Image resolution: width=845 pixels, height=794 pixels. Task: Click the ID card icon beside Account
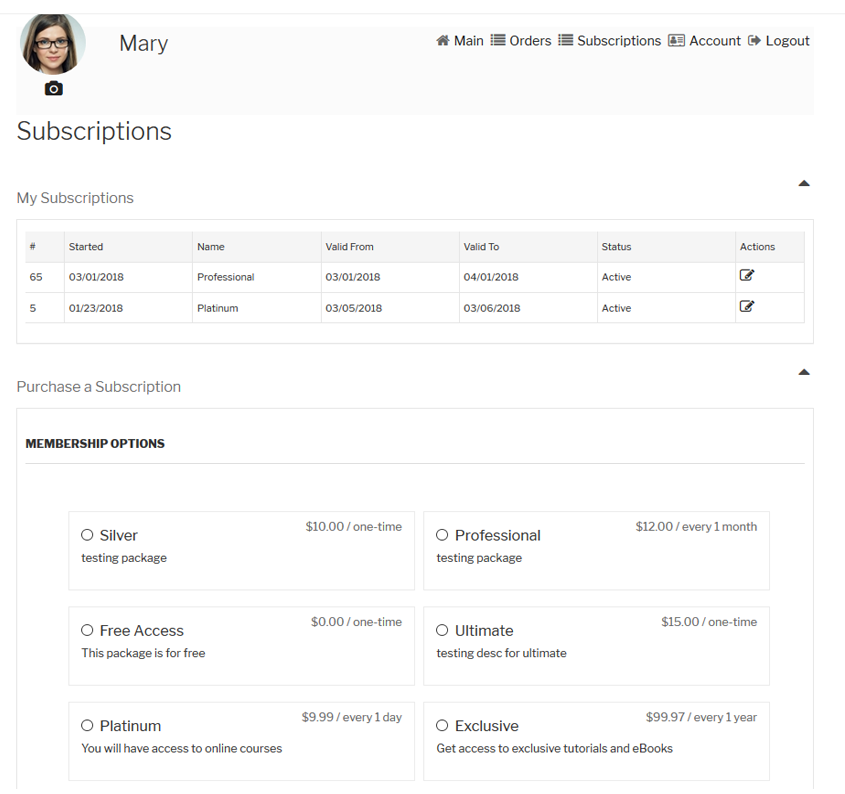pyautogui.click(x=677, y=41)
